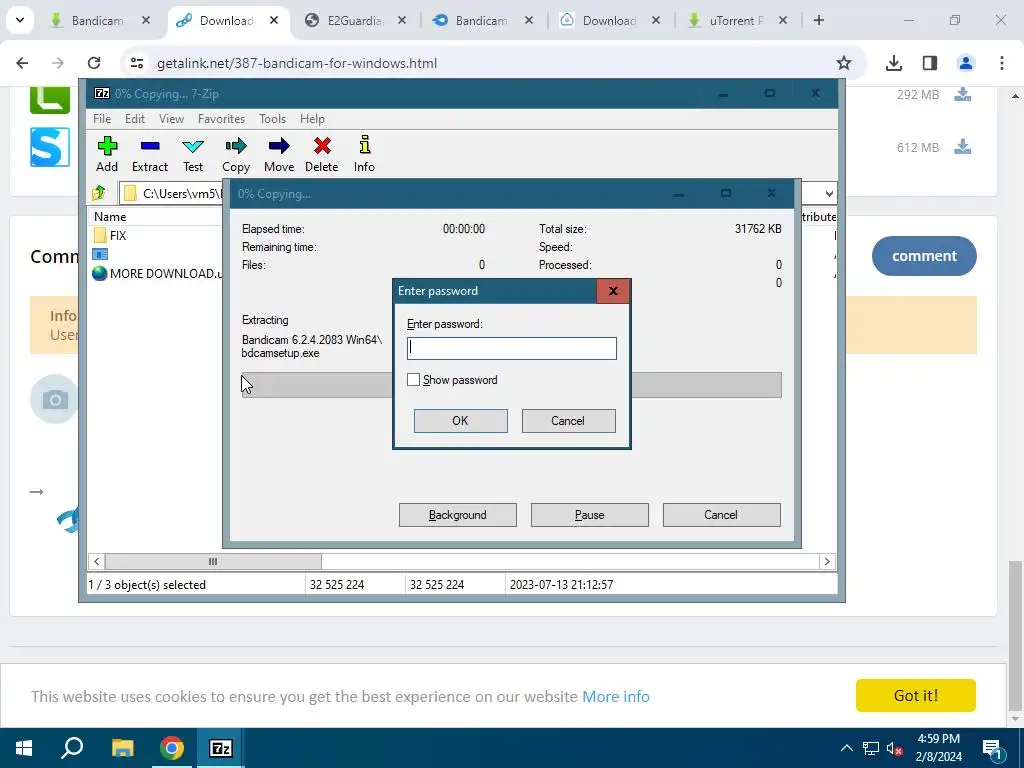Open the notification center icon
Image resolution: width=1024 pixels, height=768 pixels.
point(992,748)
